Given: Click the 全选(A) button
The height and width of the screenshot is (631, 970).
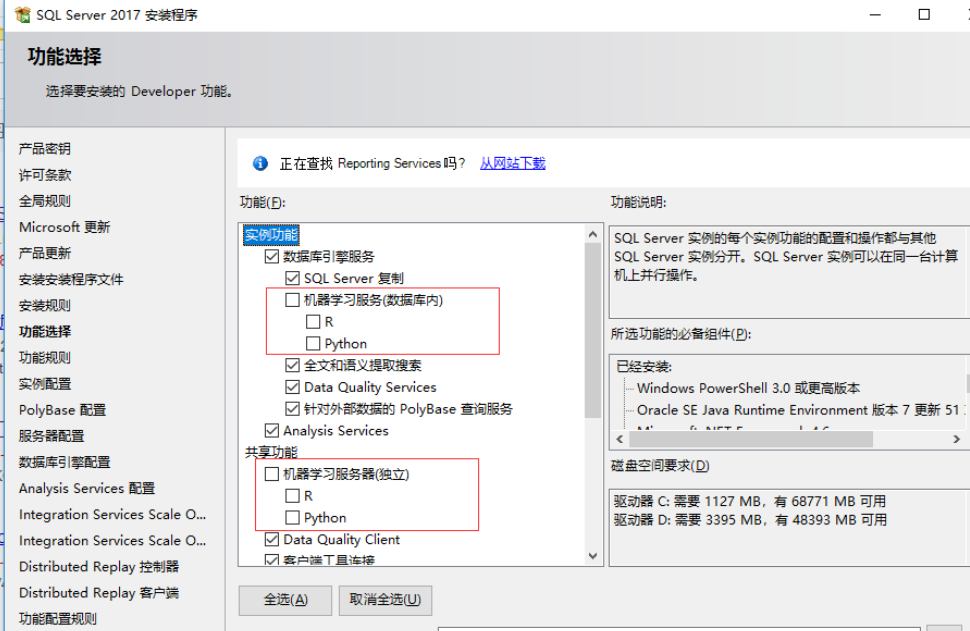Looking at the screenshot, I should click(285, 600).
